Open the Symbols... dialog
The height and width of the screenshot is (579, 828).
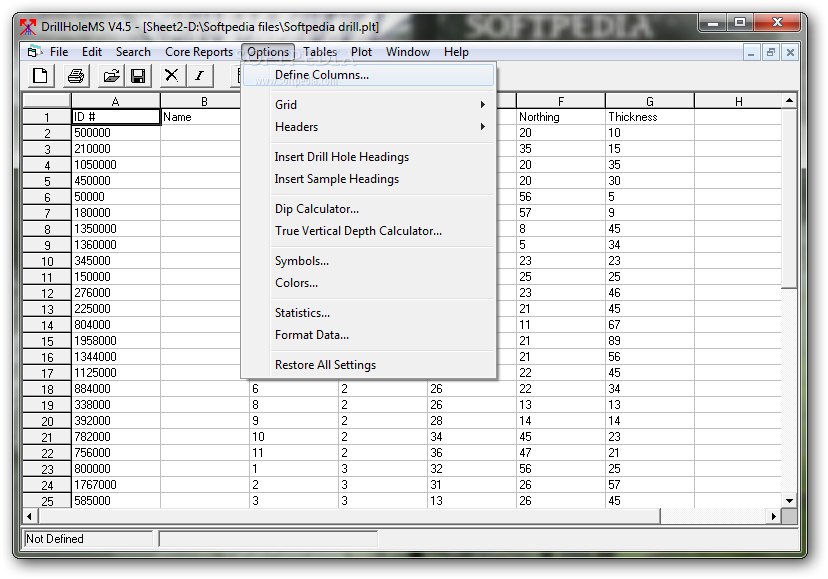369,261
